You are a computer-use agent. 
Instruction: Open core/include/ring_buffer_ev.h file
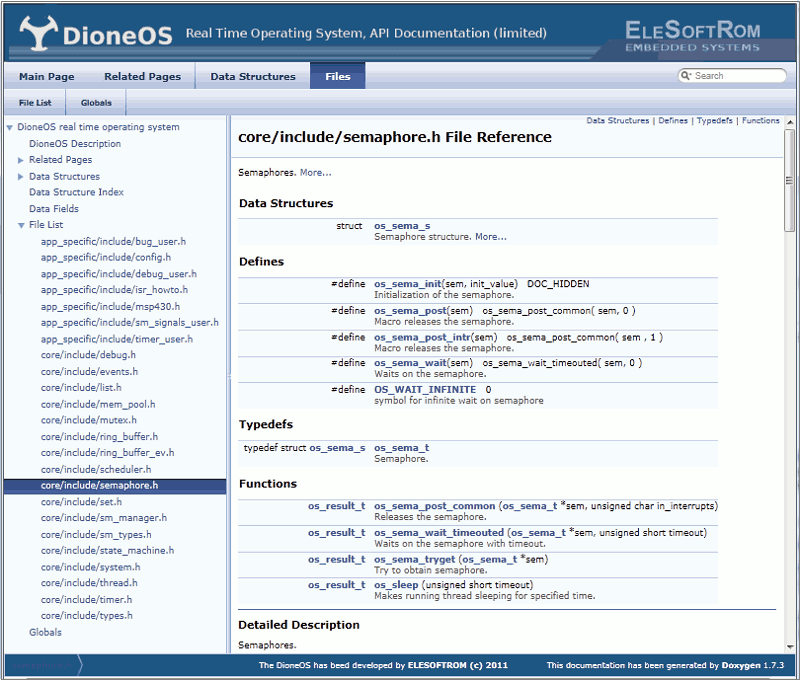click(x=108, y=453)
